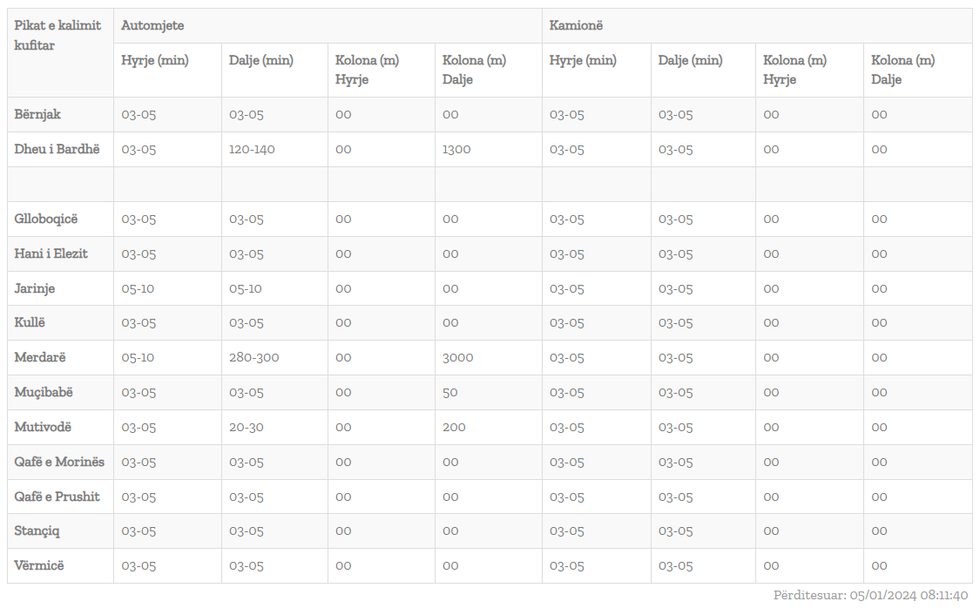980x608 pixels.
Task: Click the 20-30 exit time for Mutivodë
Action: (246, 427)
